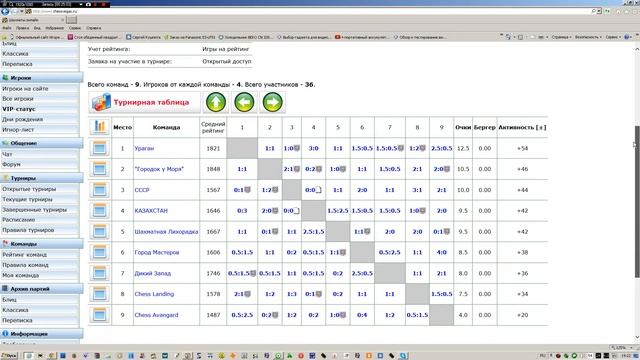
Task: Open details icon for Chess Avangard row
Action: coord(99,315)
